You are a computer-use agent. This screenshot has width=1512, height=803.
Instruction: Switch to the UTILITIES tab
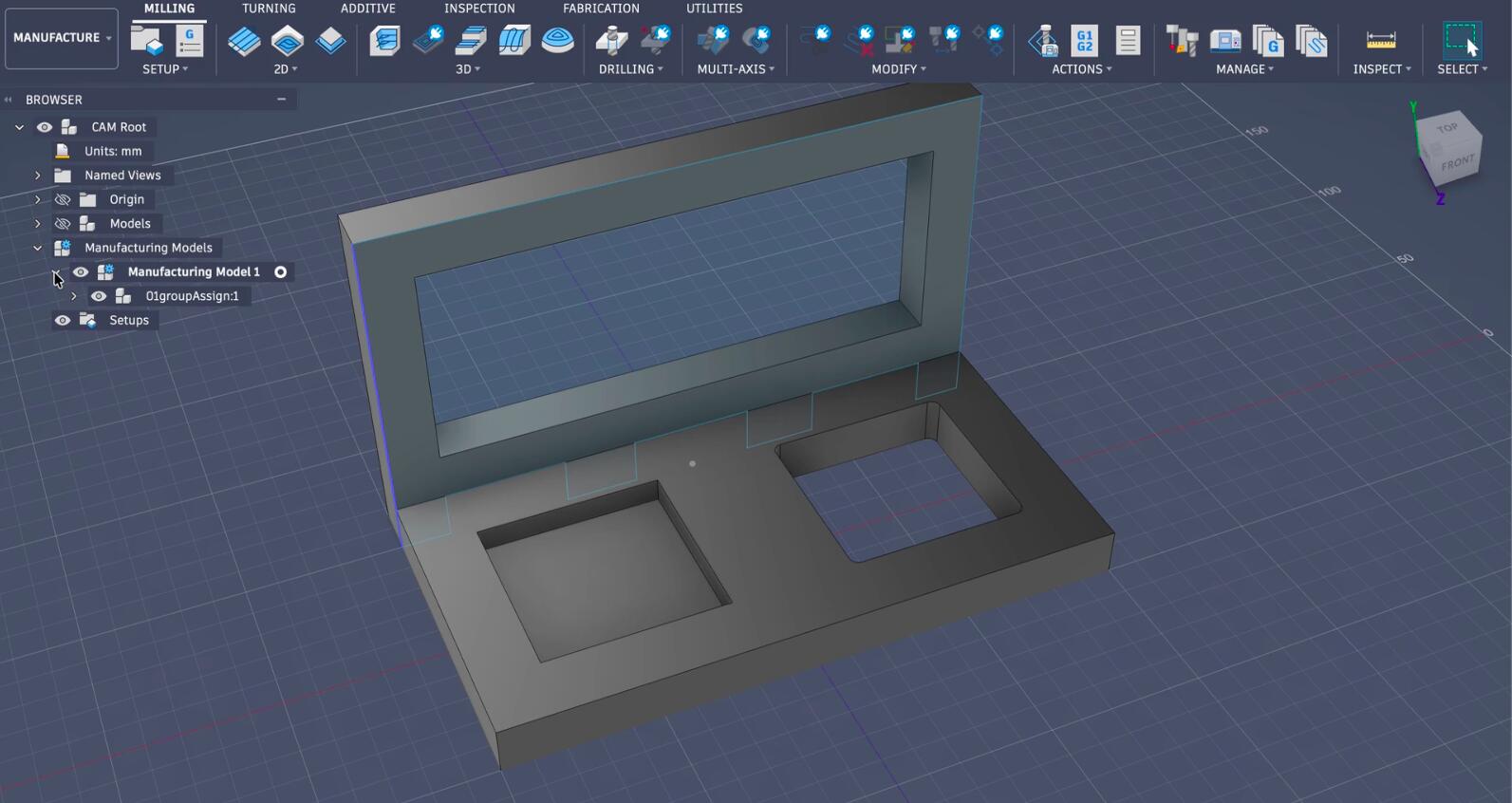point(715,9)
